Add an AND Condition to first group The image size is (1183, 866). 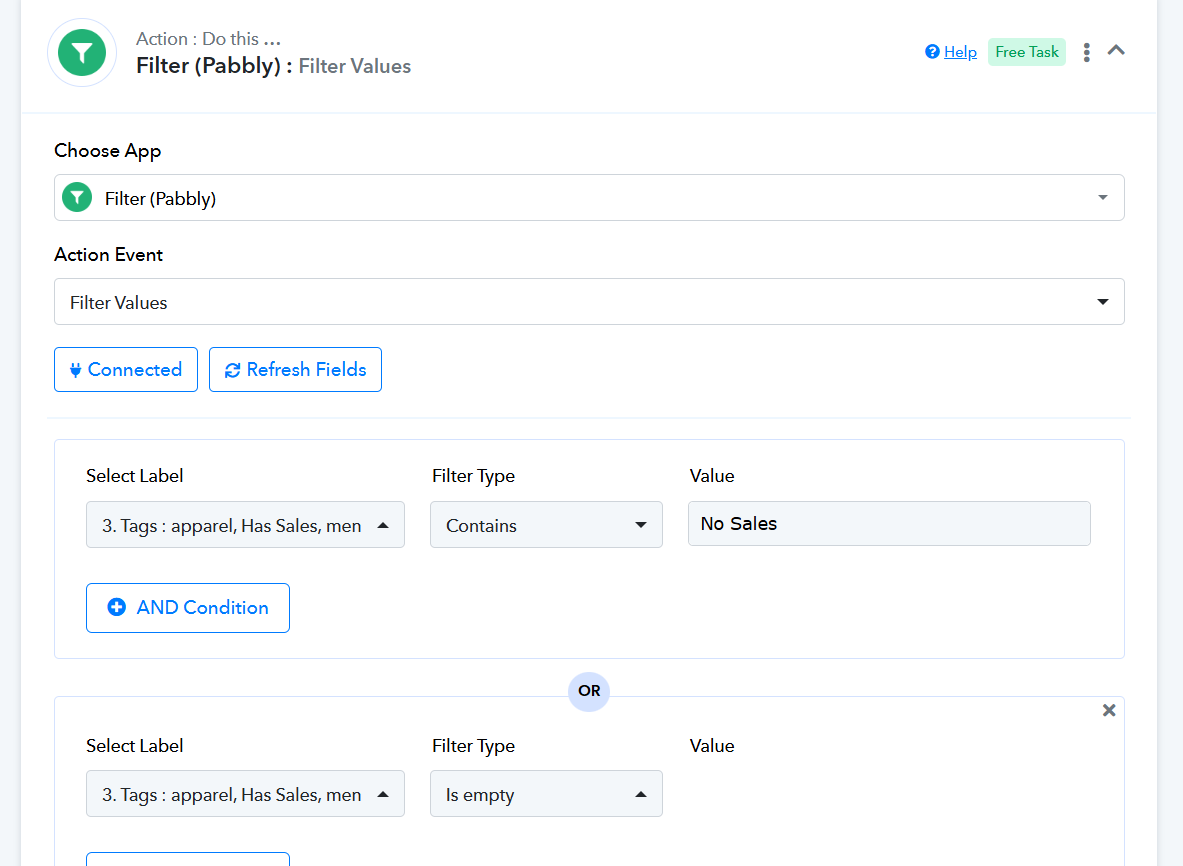(188, 608)
